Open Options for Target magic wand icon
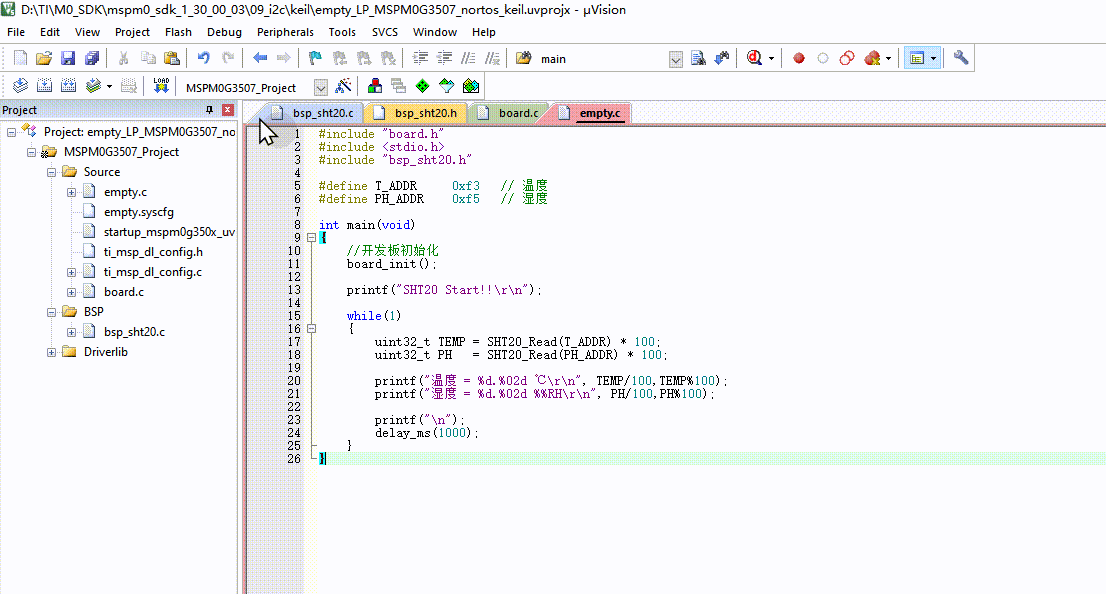1106x594 pixels. tap(344, 86)
